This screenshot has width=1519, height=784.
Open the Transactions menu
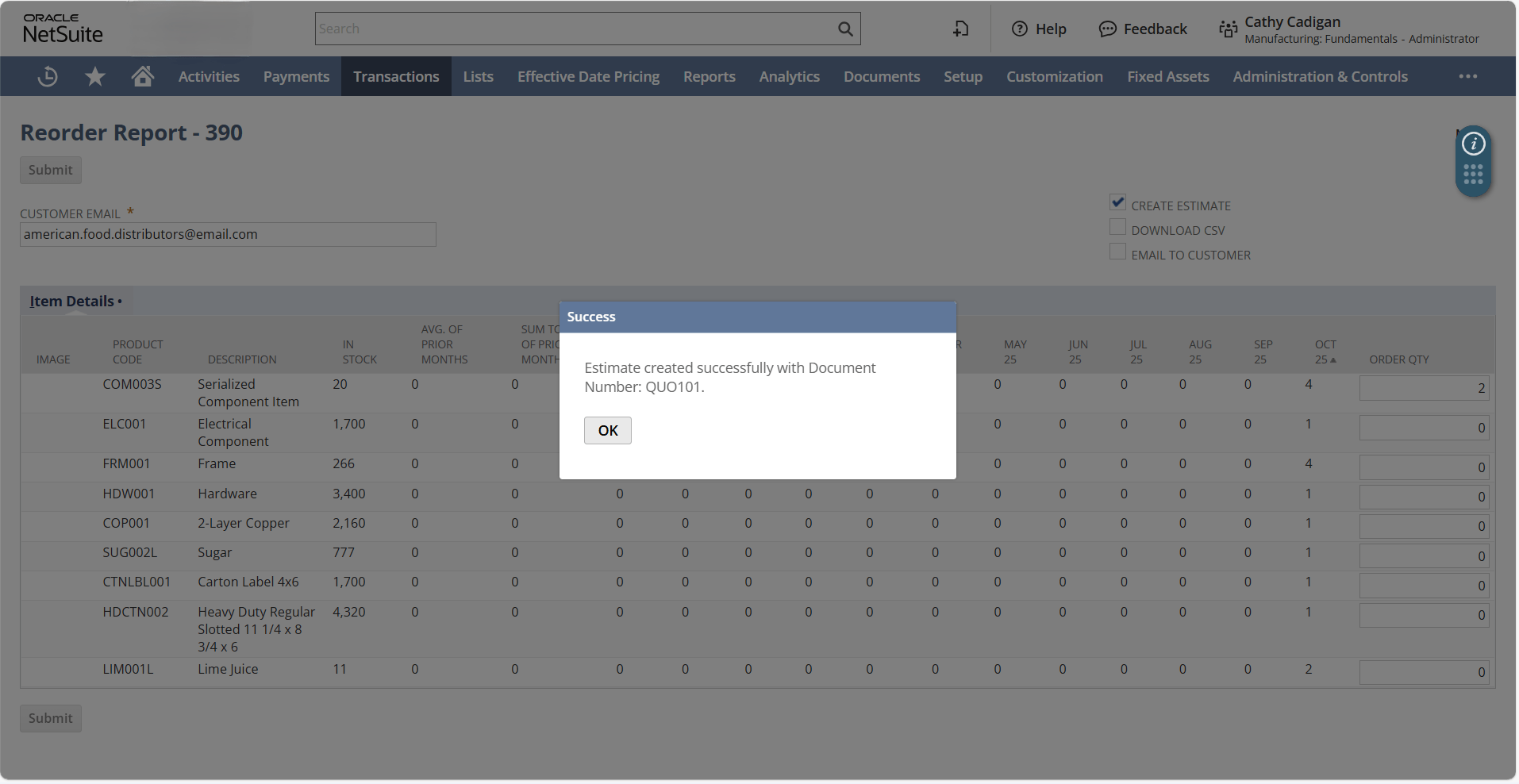click(x=396, y=77)
